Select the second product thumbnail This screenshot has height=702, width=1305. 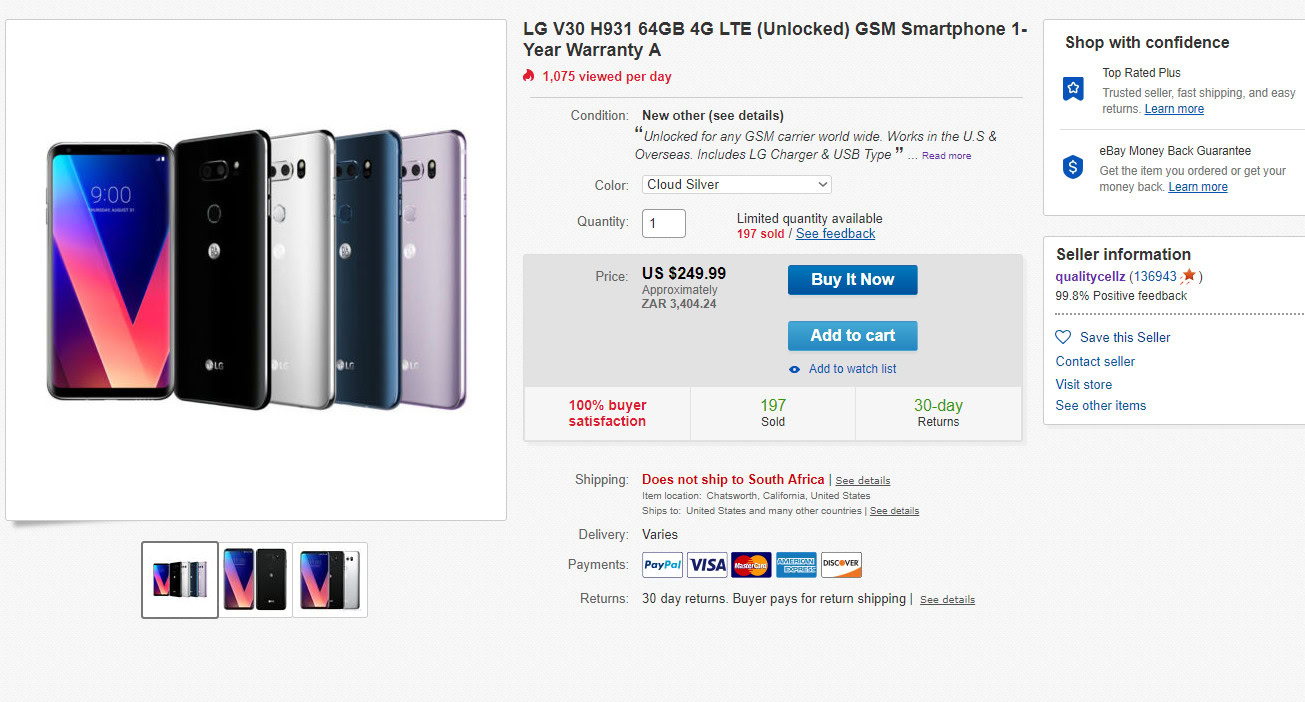pyautogui.click(x=256, y=580)
